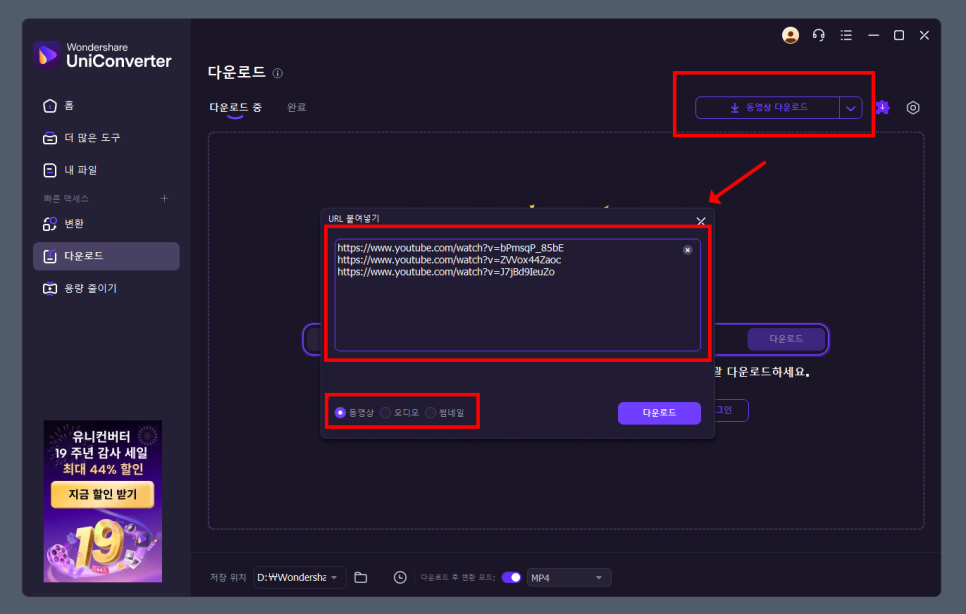Open the 19주년 anniversary sale banner
Image resolution: width=966 pixels, height=614 pixels.
point(103,501)
